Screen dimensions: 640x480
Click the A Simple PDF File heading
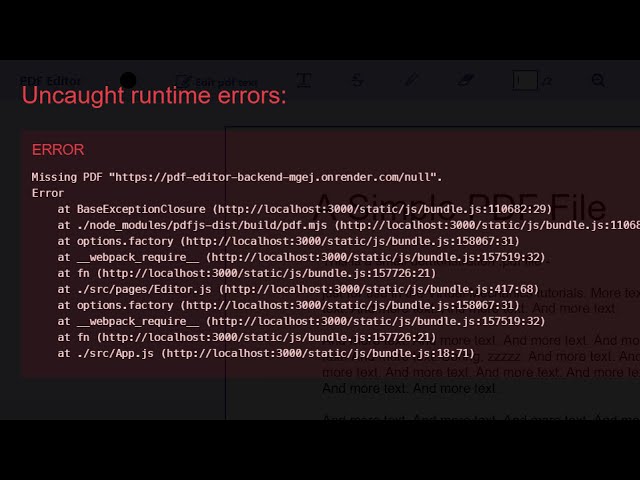tap(460, 208)
